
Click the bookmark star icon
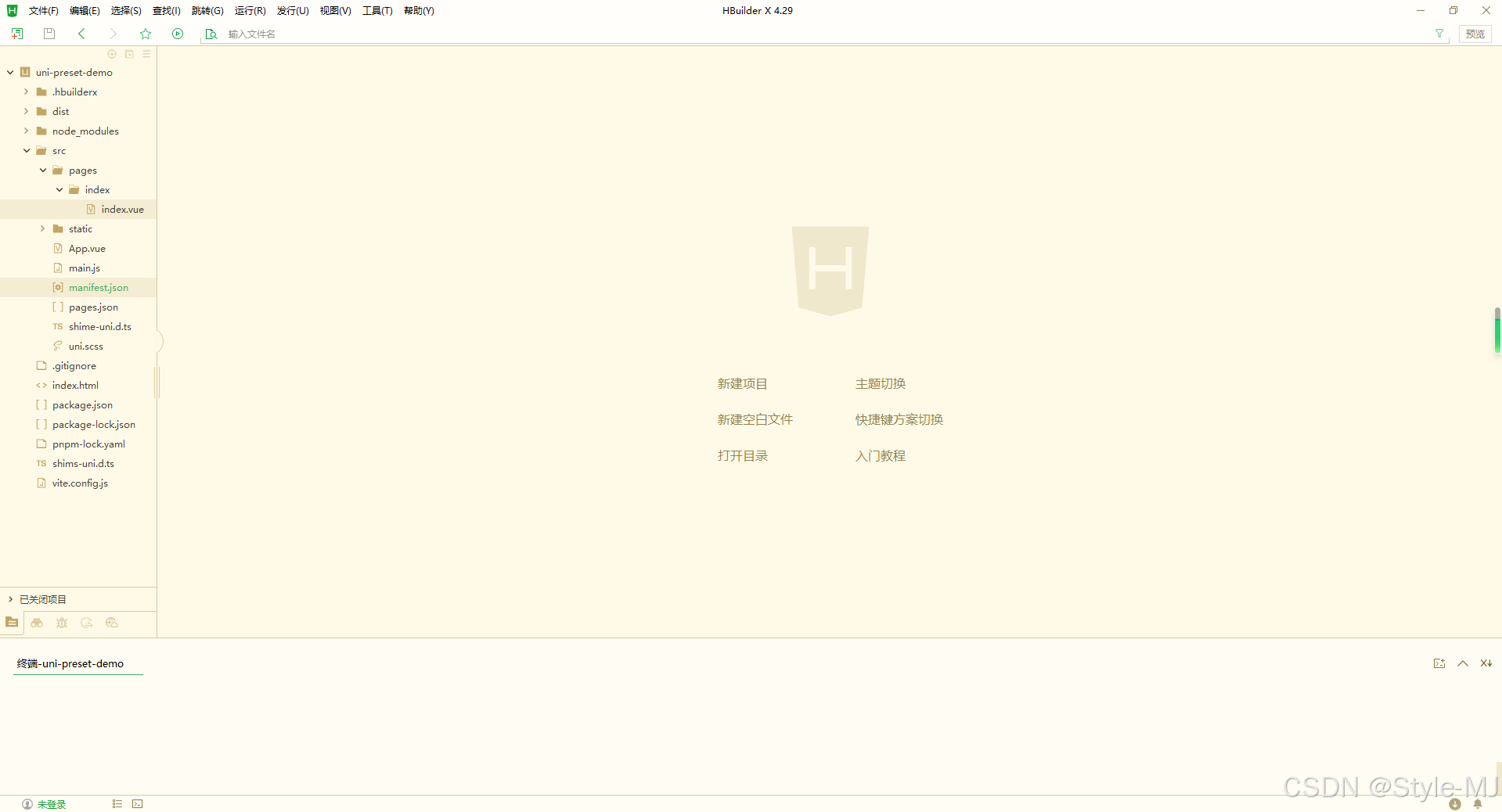(x=146, y=34)
